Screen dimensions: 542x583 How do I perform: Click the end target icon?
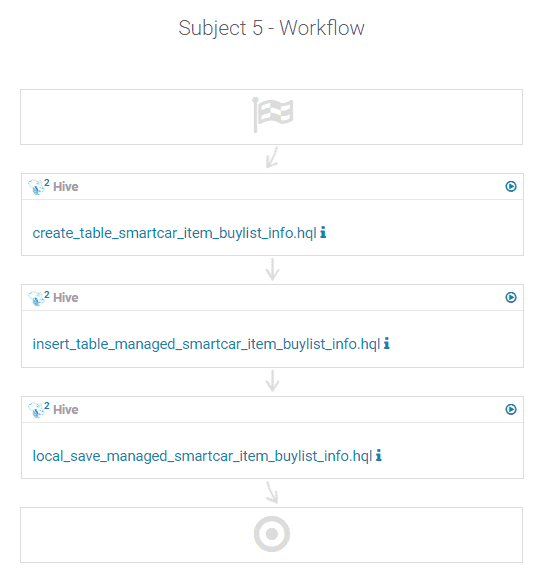coord(272,534)
